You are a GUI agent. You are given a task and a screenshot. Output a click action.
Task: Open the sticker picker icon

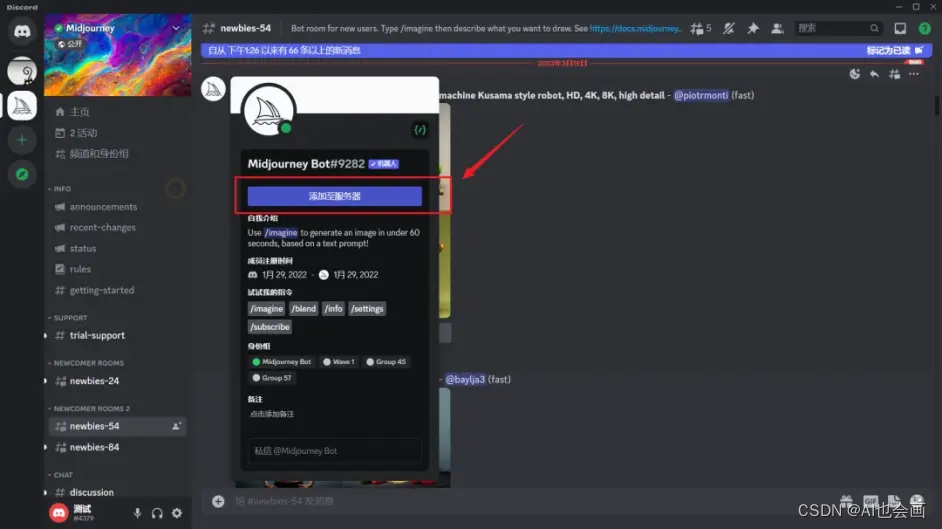click(894, 501)
